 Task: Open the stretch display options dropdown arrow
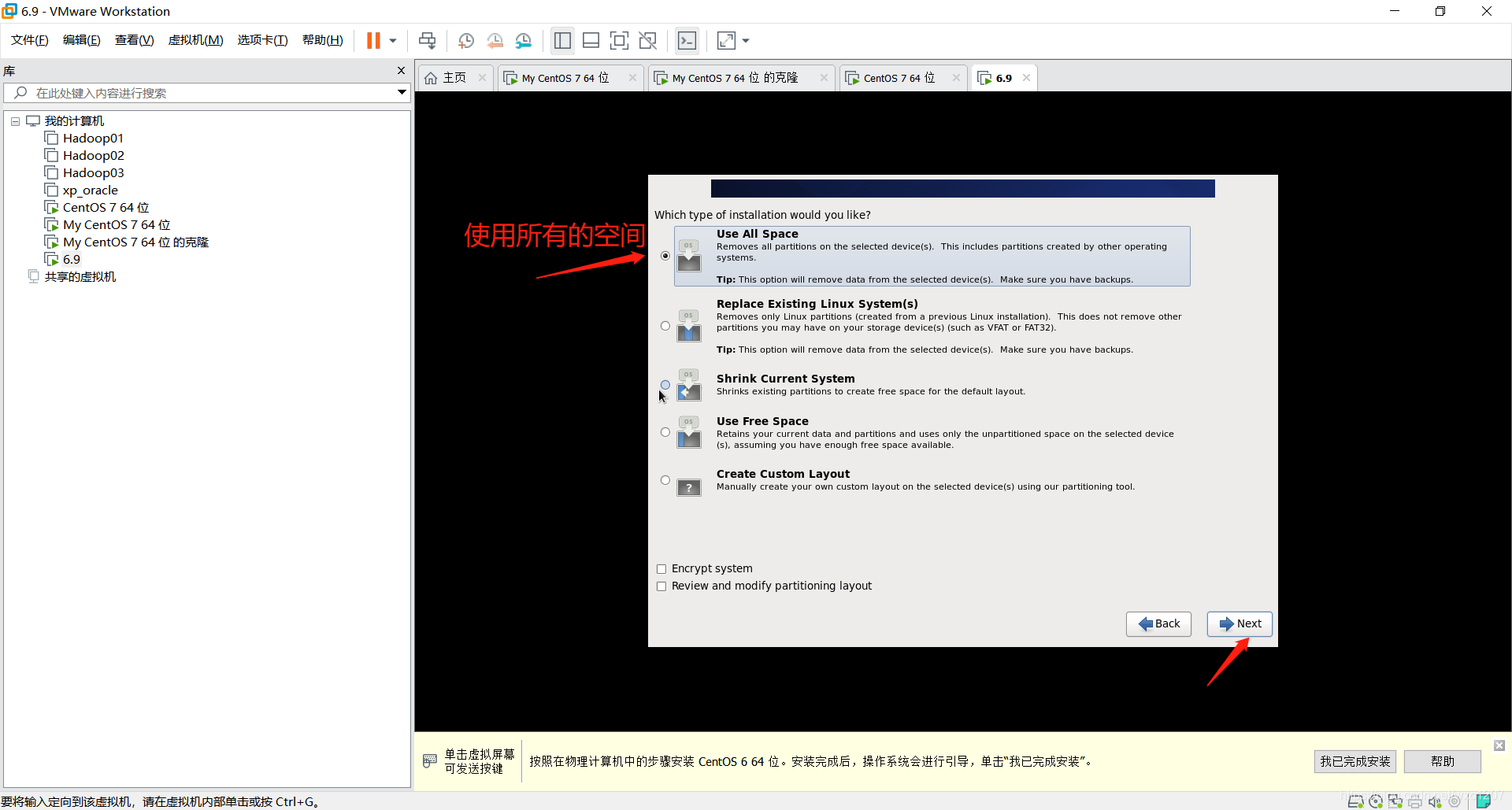746,40
